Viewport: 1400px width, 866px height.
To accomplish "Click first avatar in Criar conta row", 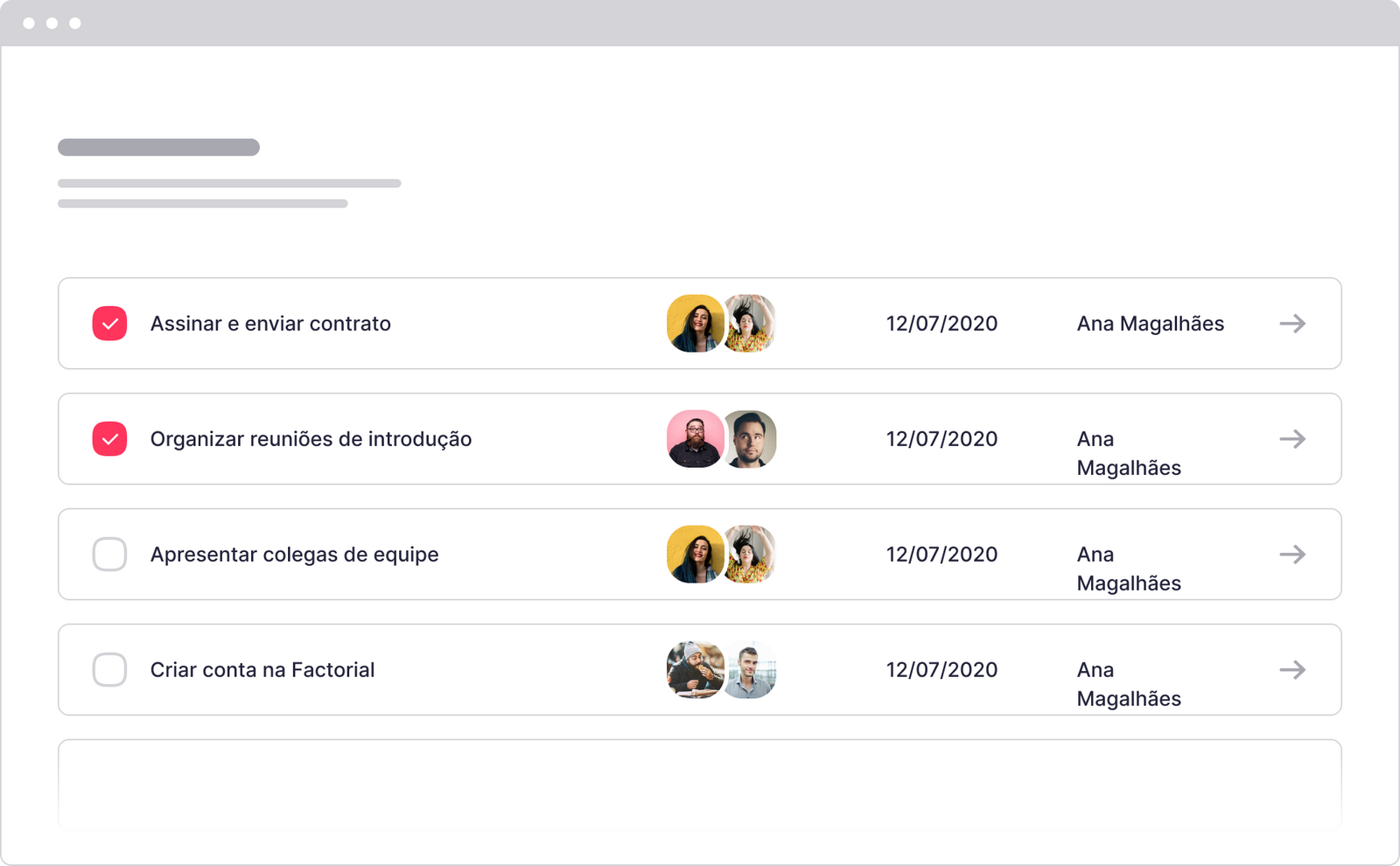I will click(695, 670).
